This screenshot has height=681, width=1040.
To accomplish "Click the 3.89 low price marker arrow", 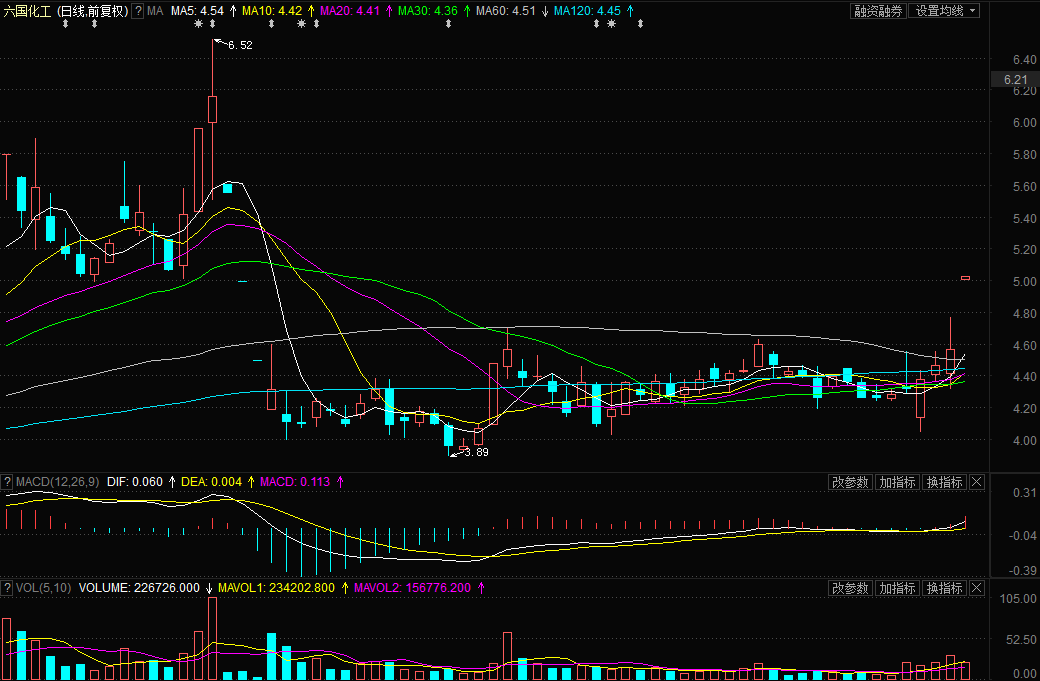I will point(455,454).
